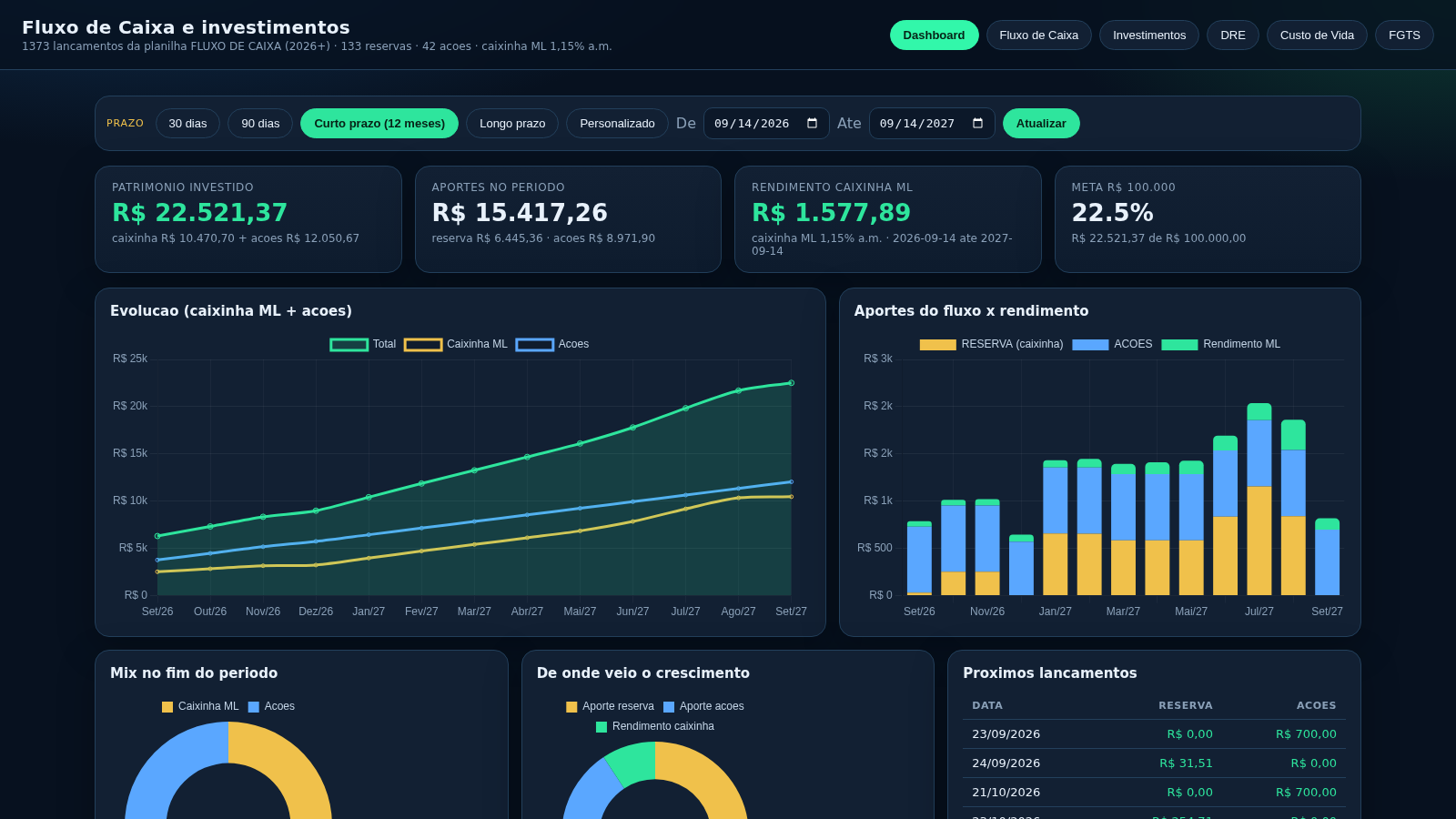Toggle Total series legend swatch in Evolucao chart

(349, 344)
